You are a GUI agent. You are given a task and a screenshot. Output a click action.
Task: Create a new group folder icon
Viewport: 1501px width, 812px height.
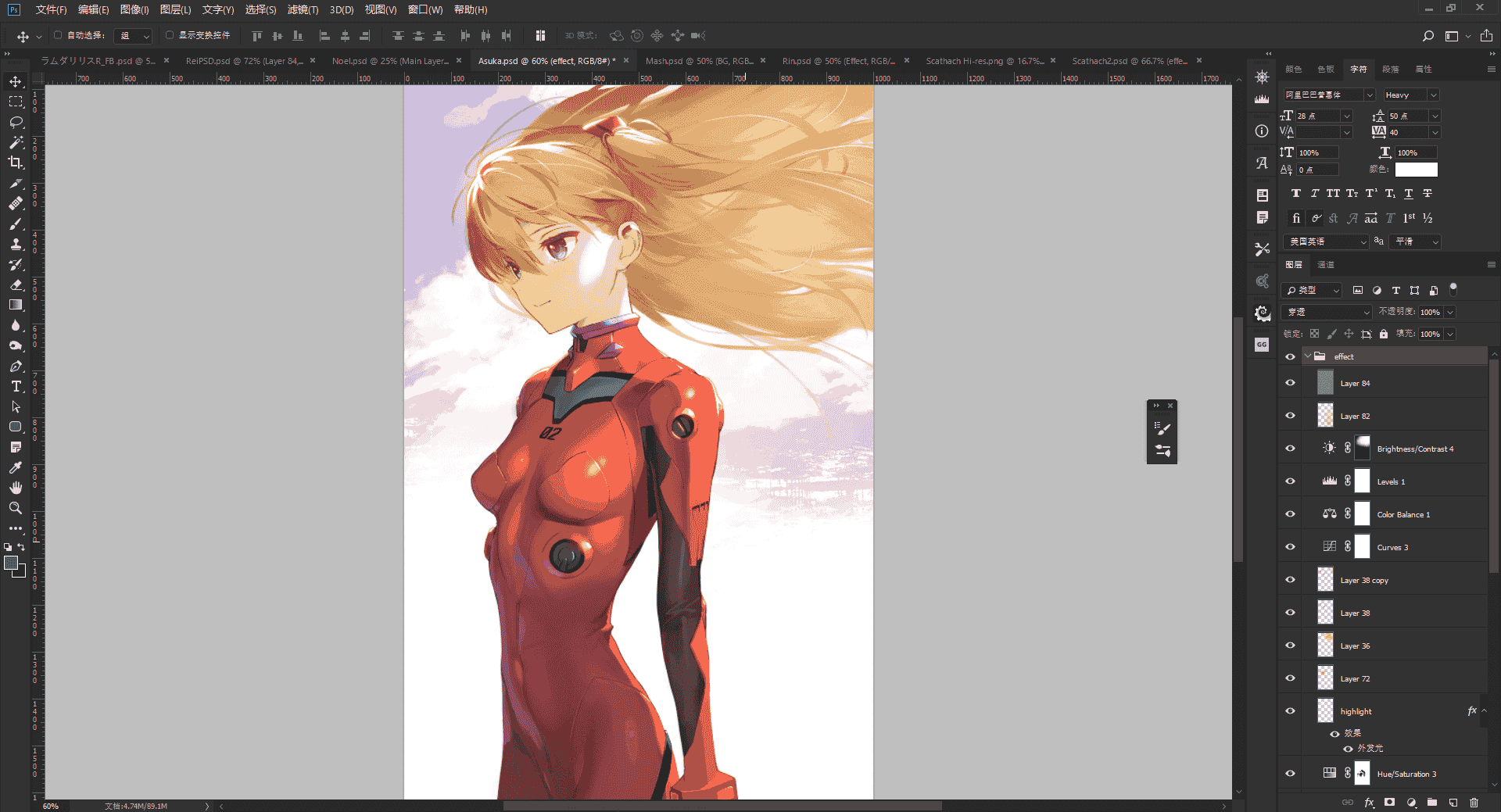click(1431, 803)
